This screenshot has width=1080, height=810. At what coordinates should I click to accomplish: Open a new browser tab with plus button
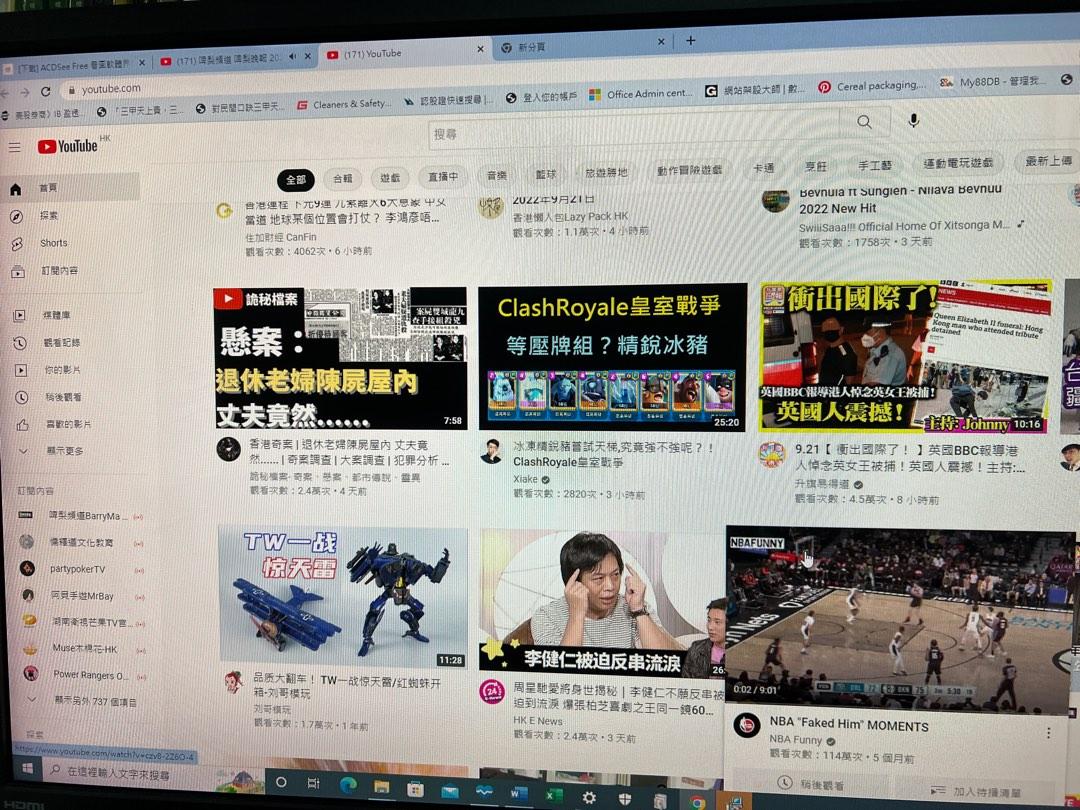(690, 41)
